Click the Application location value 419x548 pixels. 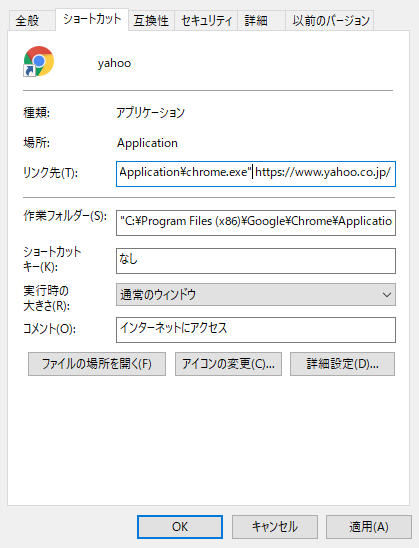[147, 143]
